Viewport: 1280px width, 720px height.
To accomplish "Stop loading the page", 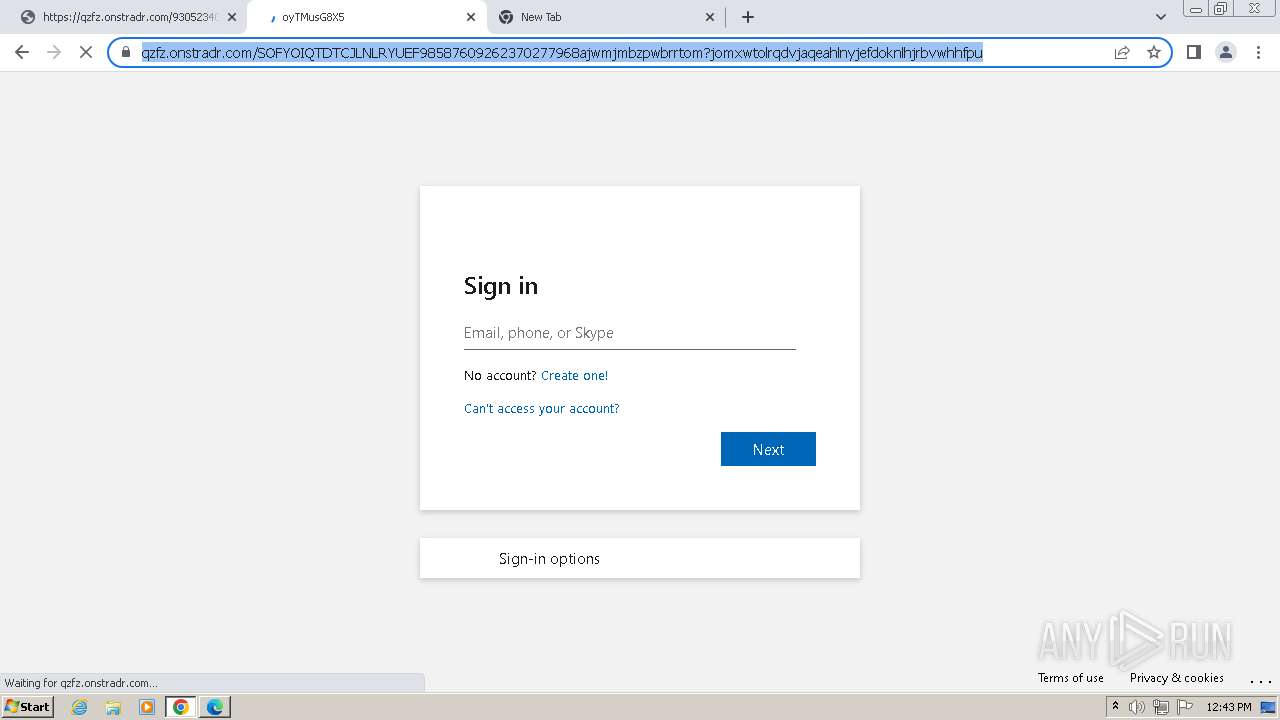I will (x=86, y=52).
